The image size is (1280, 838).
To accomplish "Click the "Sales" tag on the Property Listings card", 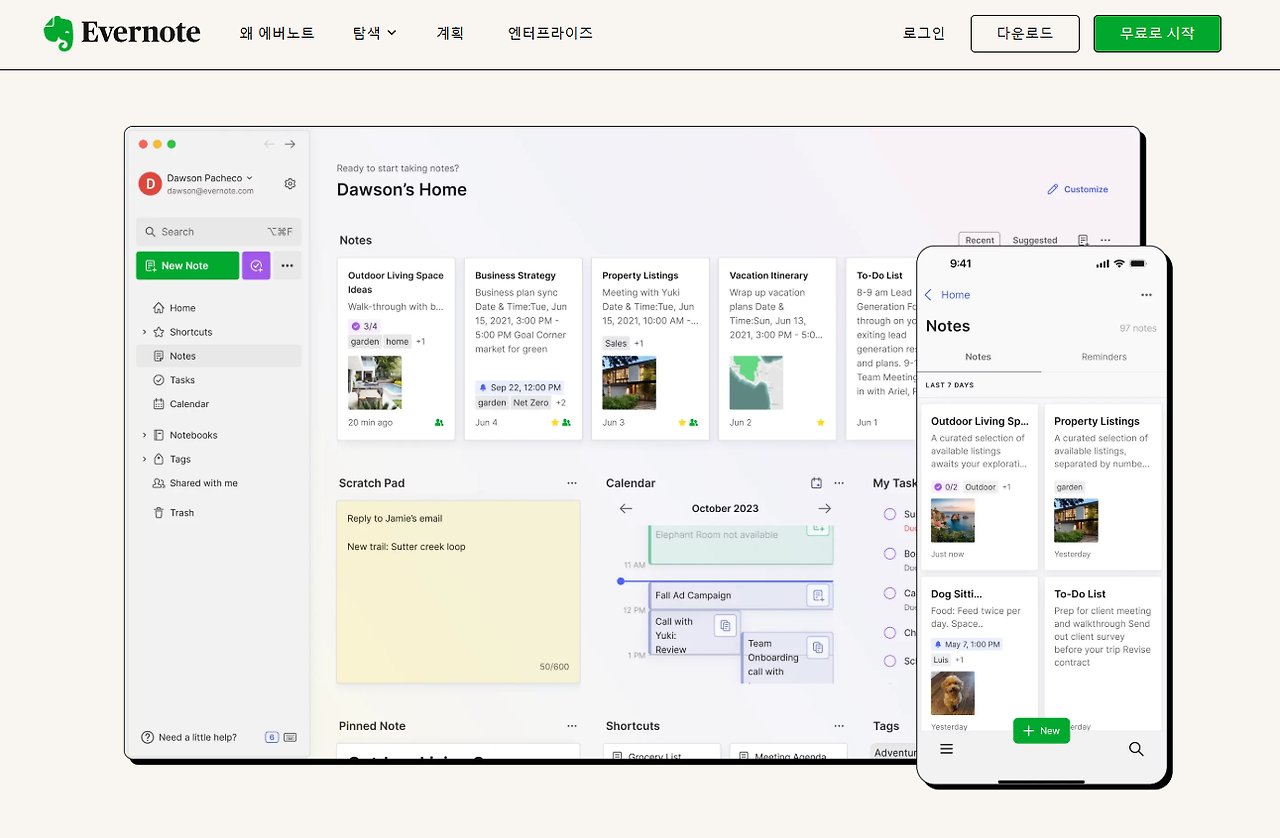I will [616, 344].
